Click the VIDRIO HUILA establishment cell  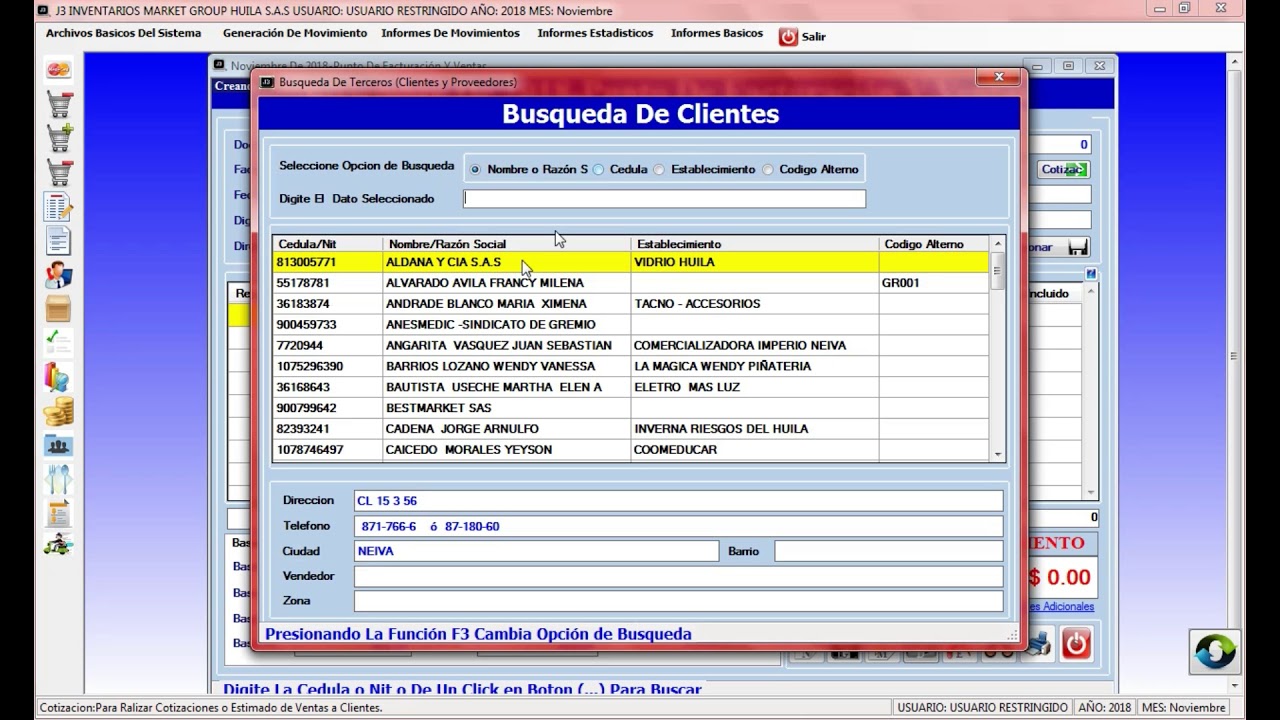point(755,262)
